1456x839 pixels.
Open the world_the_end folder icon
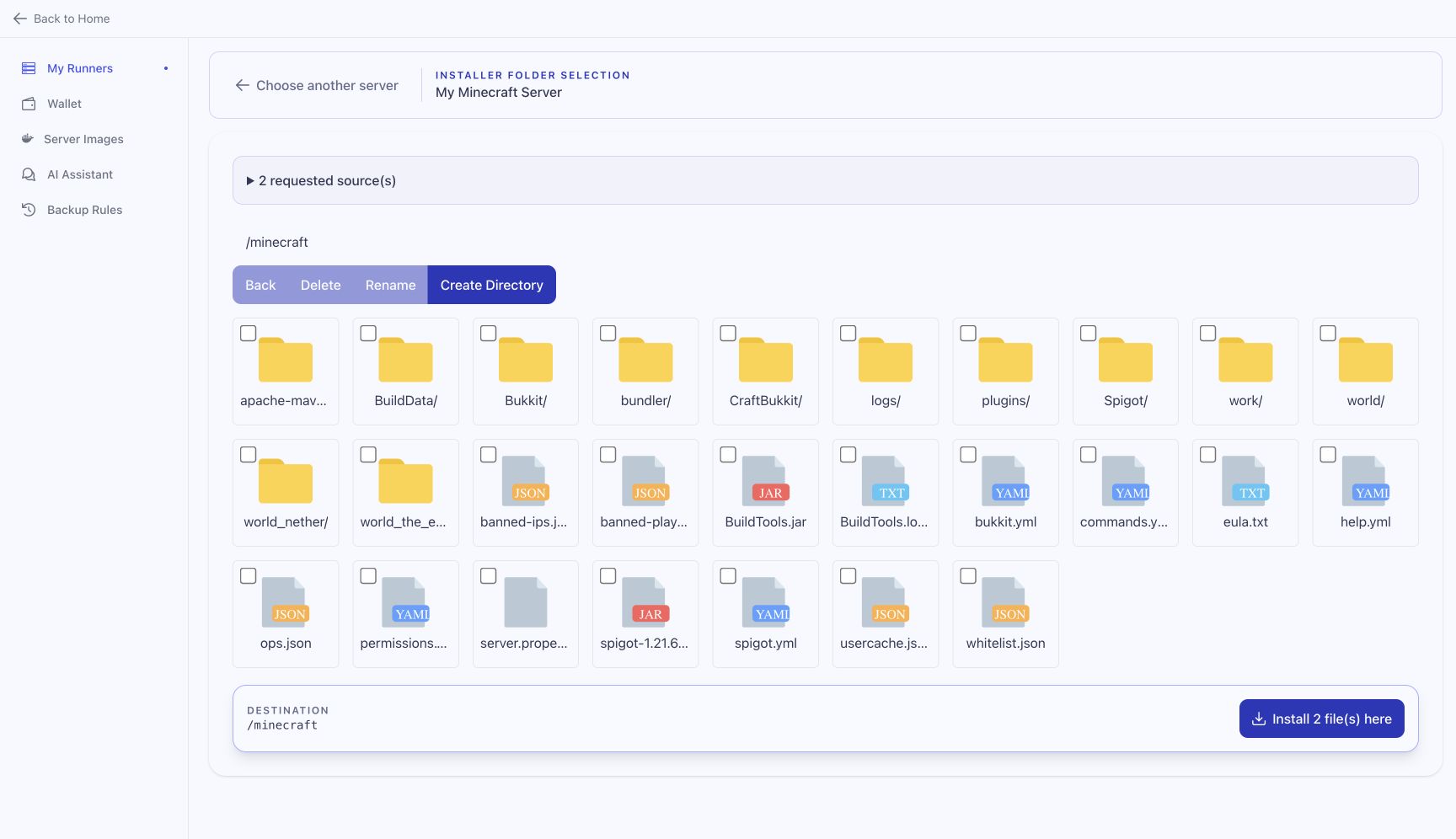(405, 481)
